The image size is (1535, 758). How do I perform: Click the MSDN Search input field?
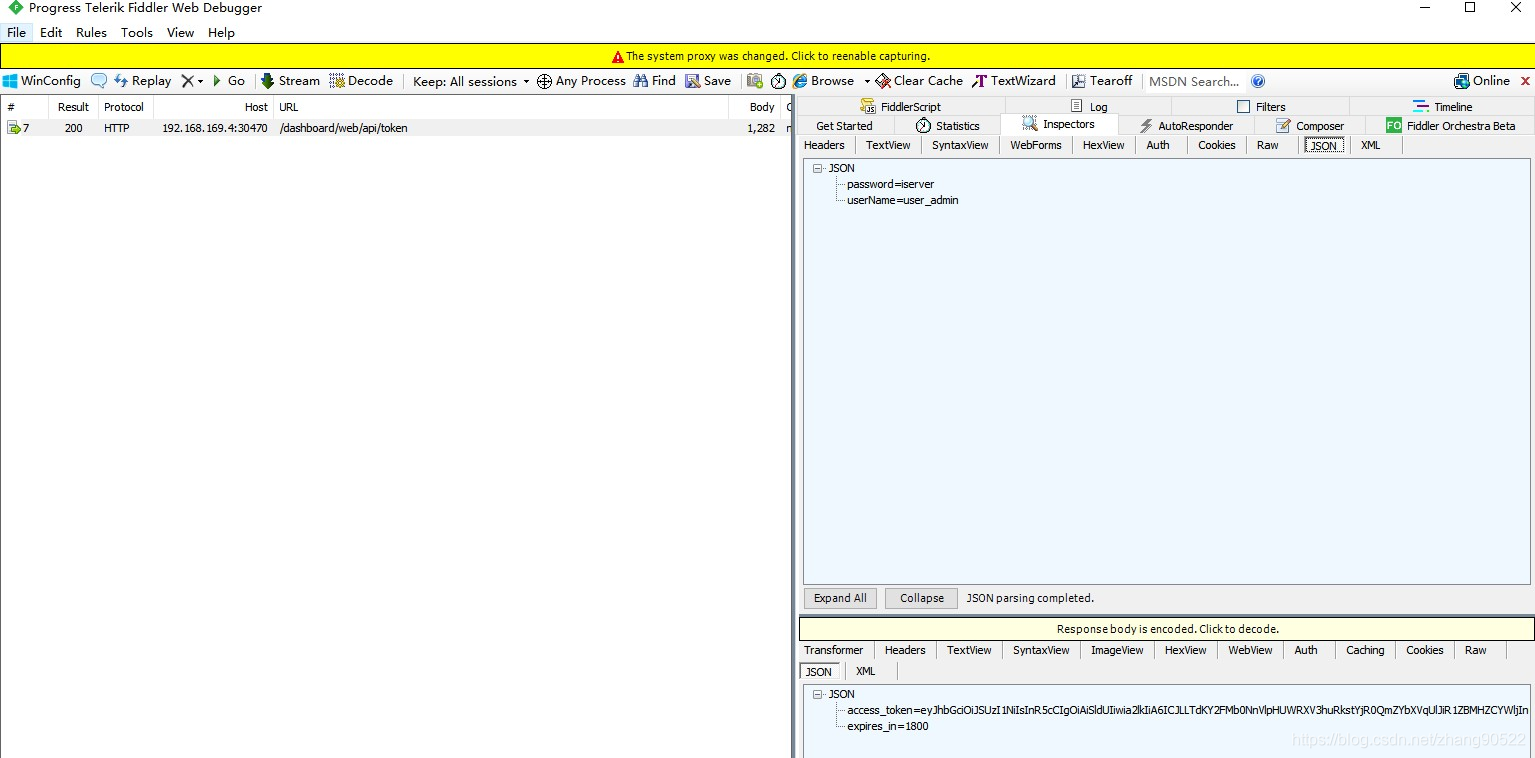pos(1194,81)
